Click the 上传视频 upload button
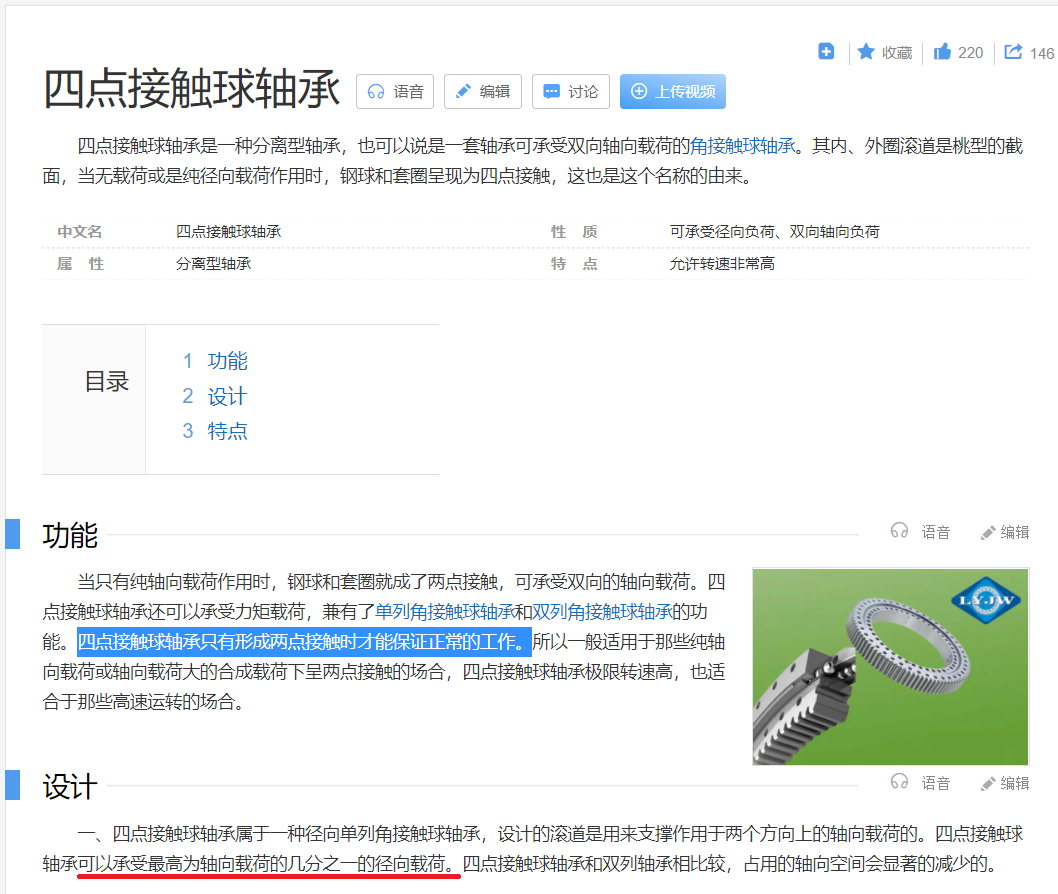The image size is (1058, 894). coord(673,91)
